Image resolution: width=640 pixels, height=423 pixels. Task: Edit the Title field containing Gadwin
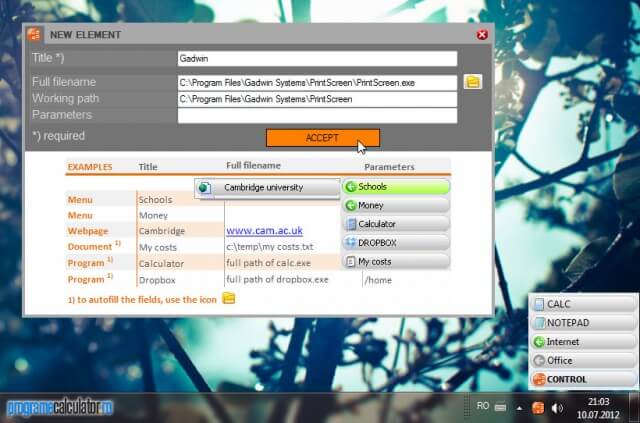[x=317, y=58]
